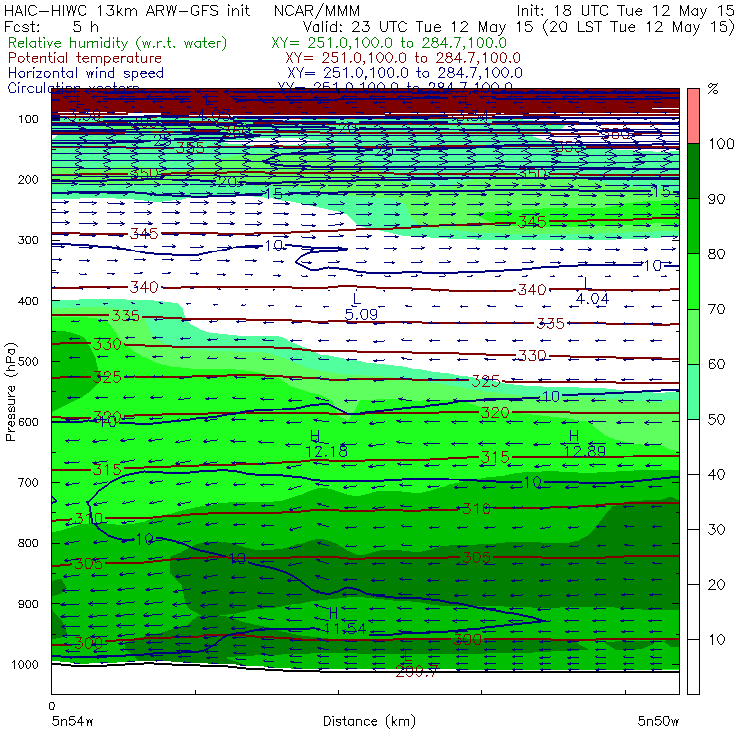Click the 'L 5.09' wind minimum label
Image resolution: width=740 pixels, height=740 pixels.
(x=361, y=306)
